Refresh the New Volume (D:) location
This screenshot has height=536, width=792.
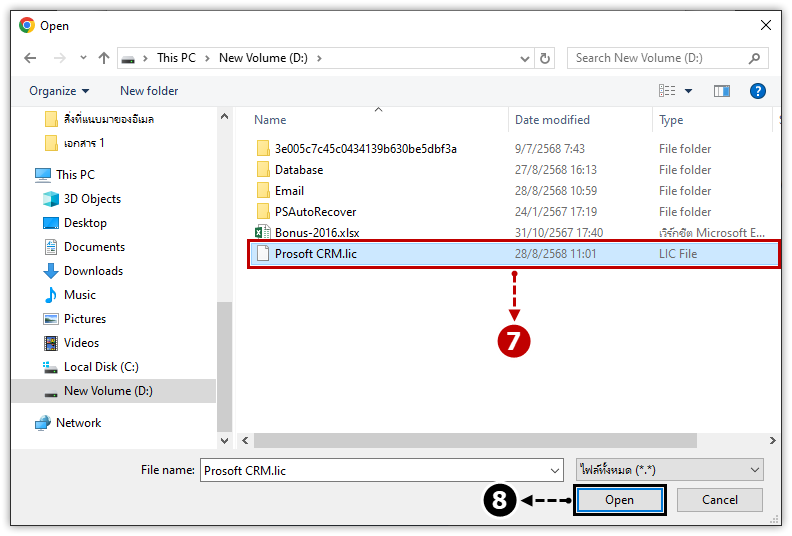[x=544, y=58]
